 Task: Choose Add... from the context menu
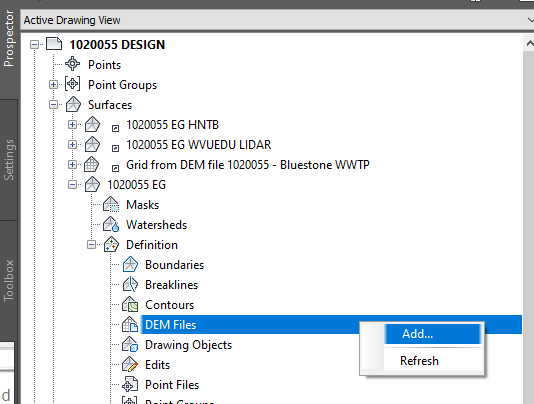tap(433, 334)
